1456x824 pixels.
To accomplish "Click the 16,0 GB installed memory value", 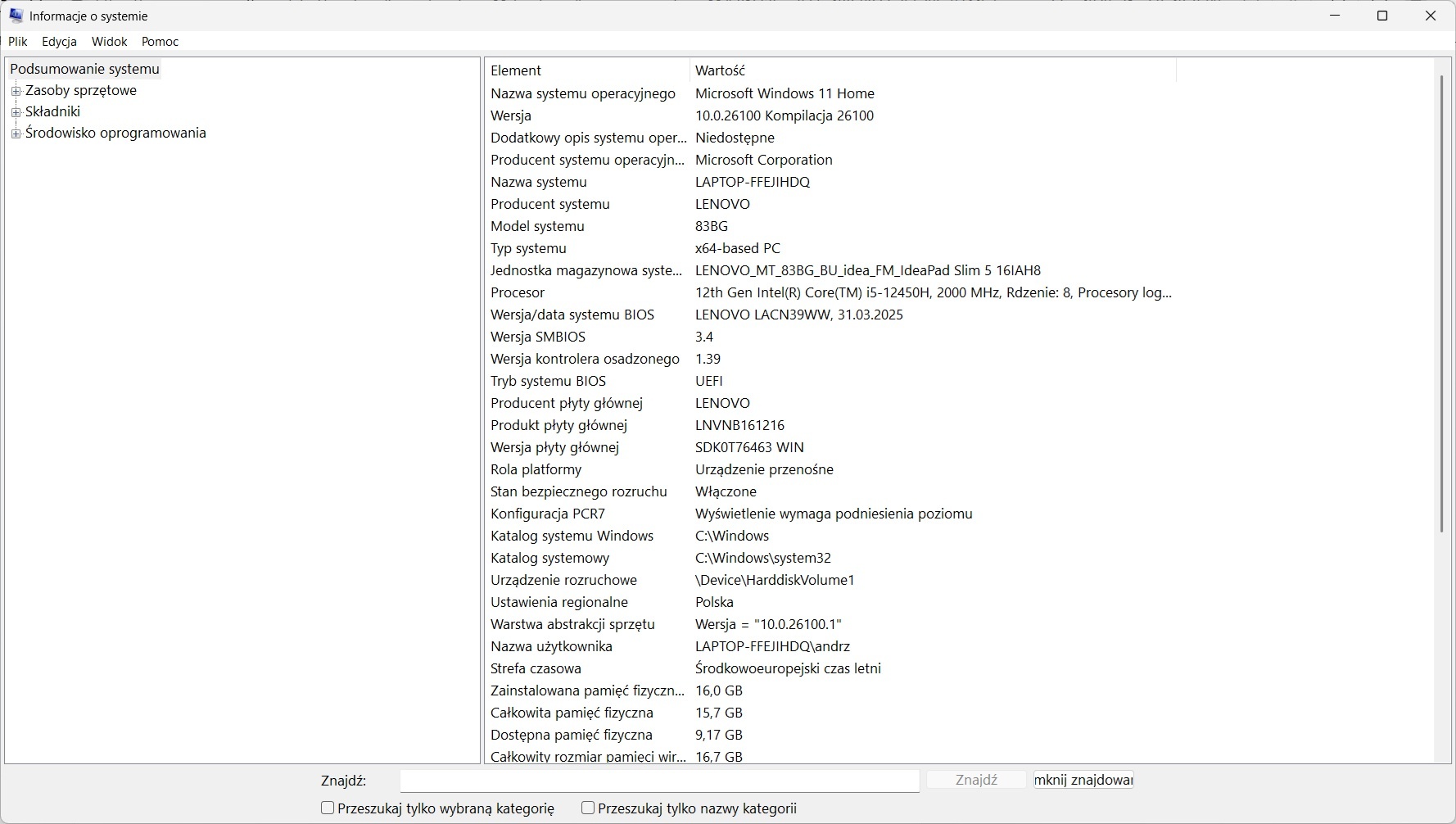I will click(719, 690).
